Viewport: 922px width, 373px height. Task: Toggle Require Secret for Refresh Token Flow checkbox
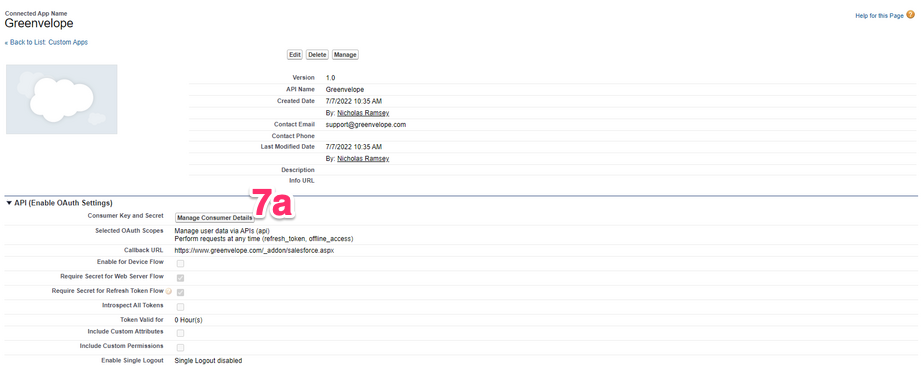click(x=181, y=292)
